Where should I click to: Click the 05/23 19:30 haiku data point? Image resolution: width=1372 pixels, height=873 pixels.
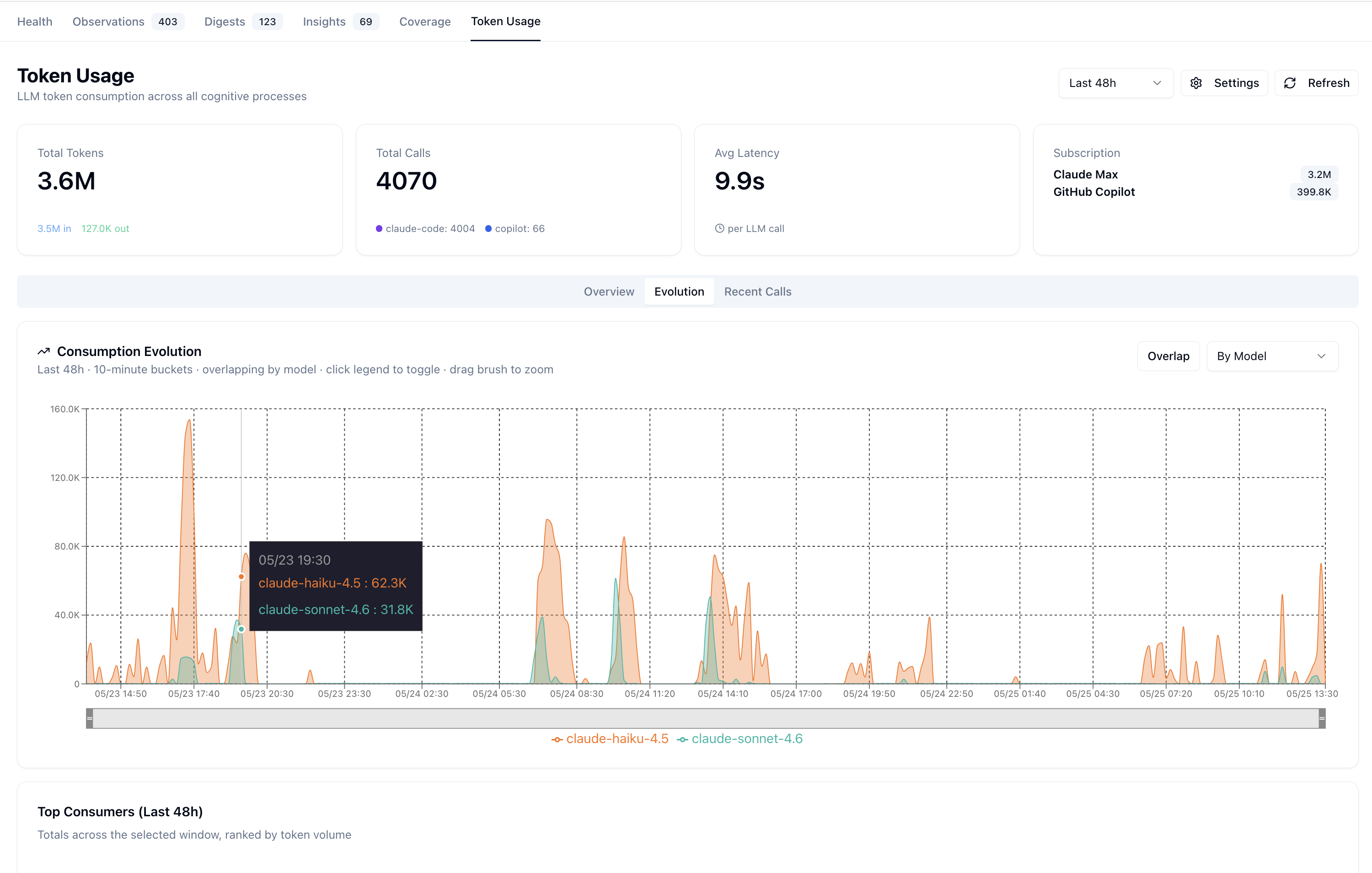click(241, 577)
